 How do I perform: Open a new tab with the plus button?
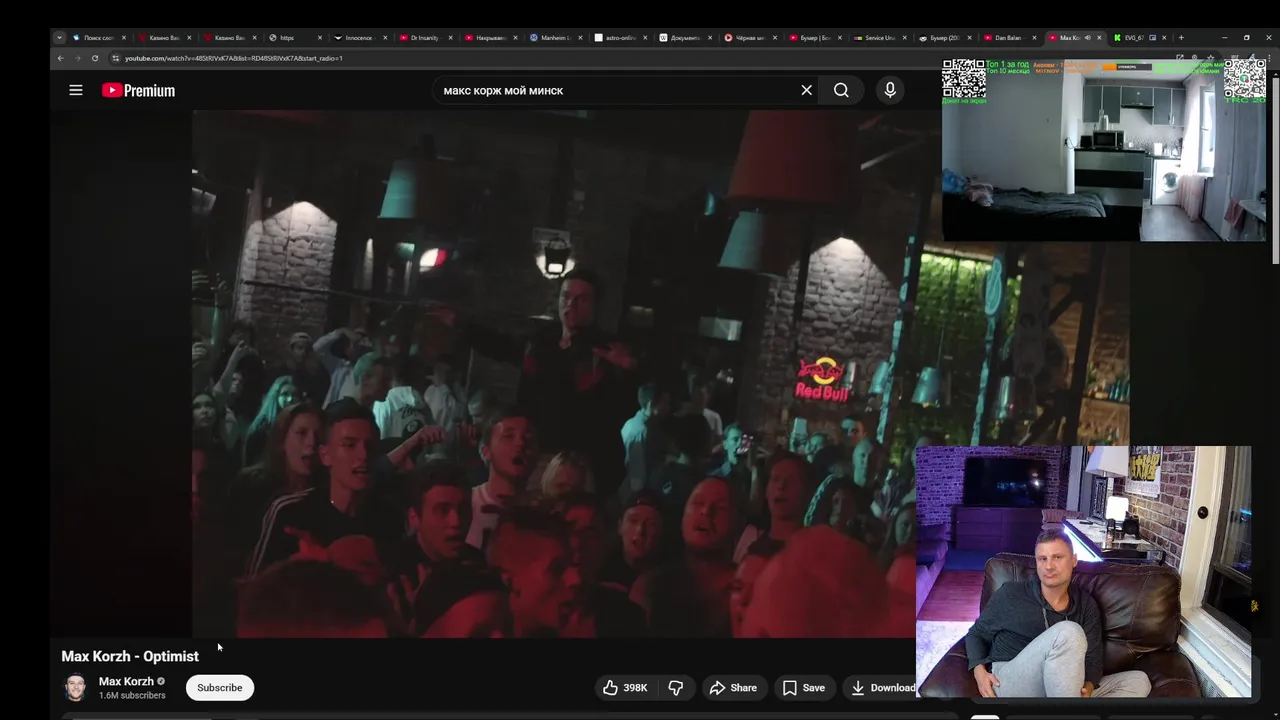pyautogui.click(x=1181, y=38)
